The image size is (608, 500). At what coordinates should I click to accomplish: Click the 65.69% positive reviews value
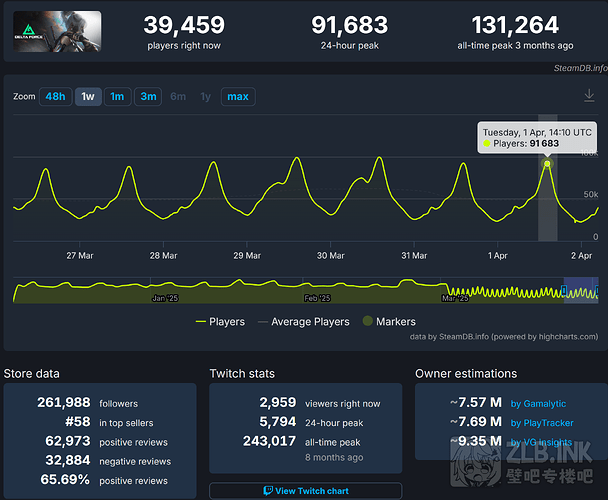[x=65, y=480]
